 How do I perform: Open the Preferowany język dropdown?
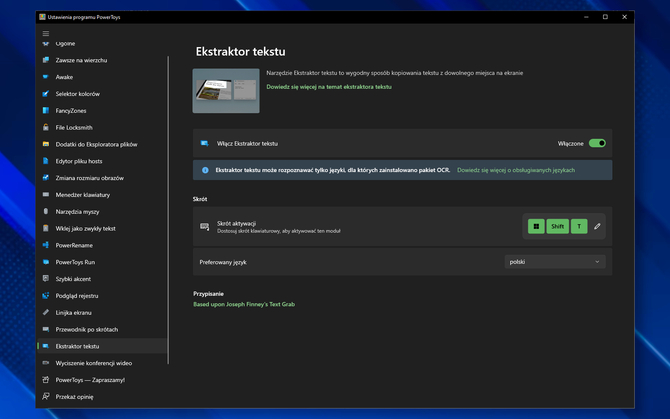[x=555, y=262]
